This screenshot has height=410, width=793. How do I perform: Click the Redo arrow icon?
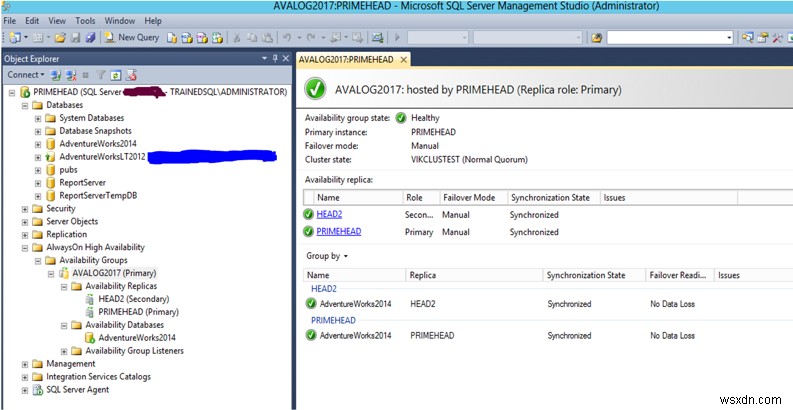[x=311, y=37]
